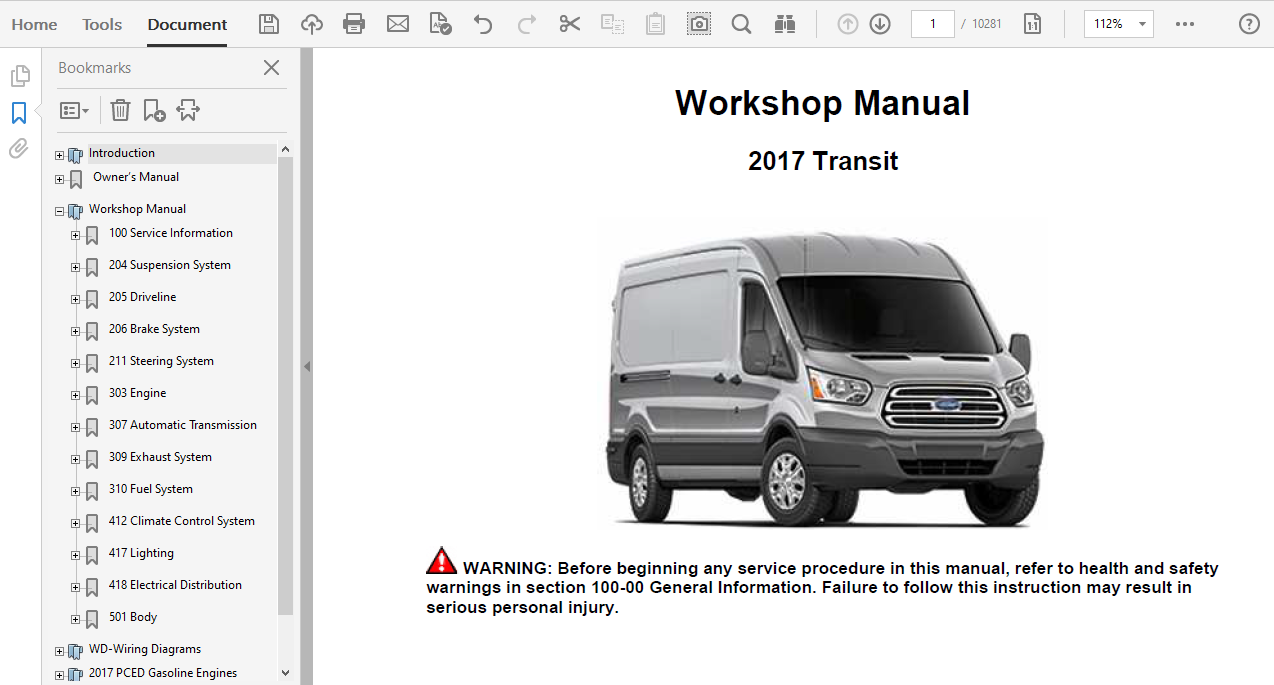This screenshot has width=1274, height=685.
Task: Take a snapshot with camera tool
Action: tap(699, 24)
